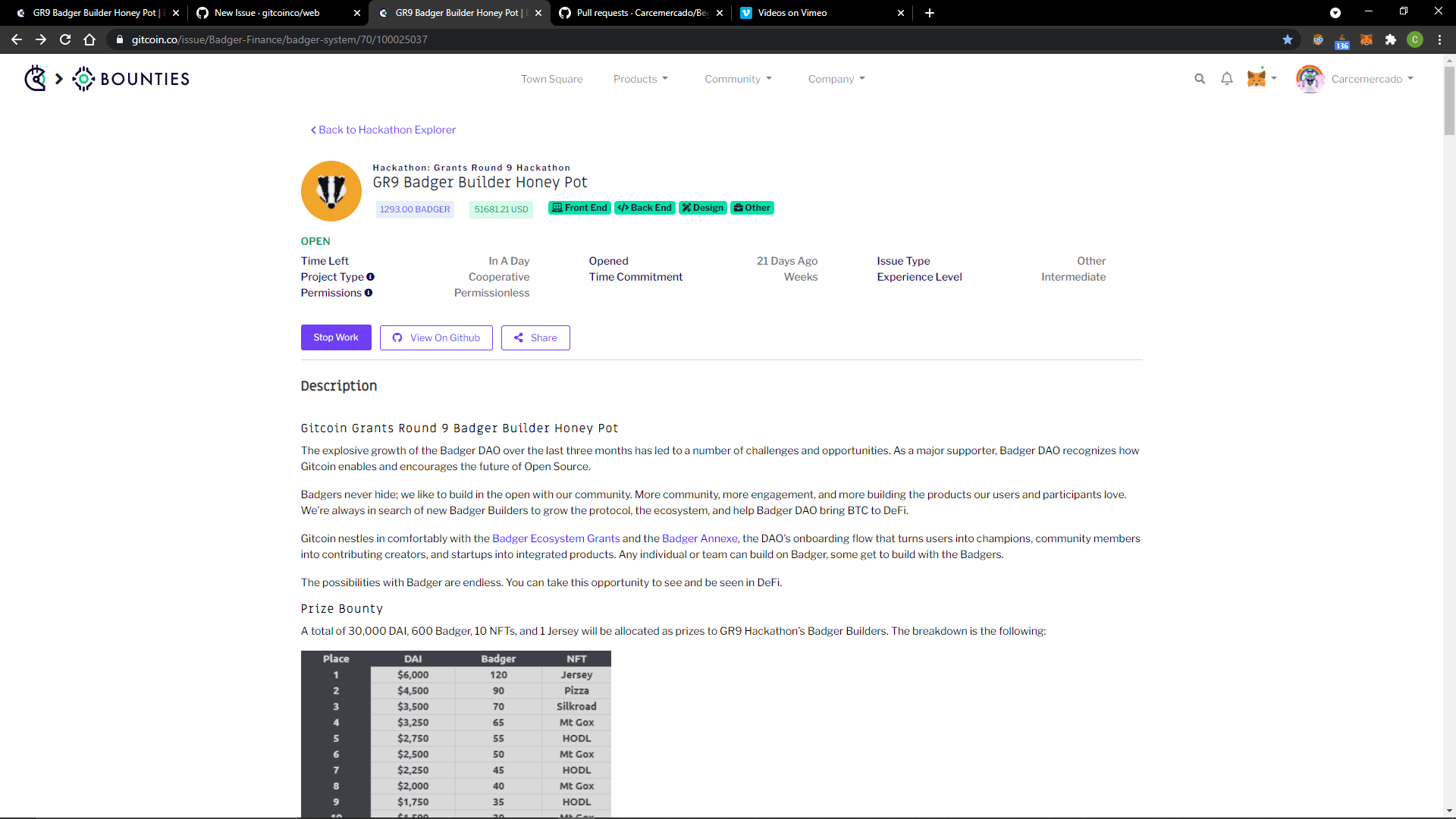Click the scrollbar down arrow
1456x819 pixels.
click(1449, 811)
